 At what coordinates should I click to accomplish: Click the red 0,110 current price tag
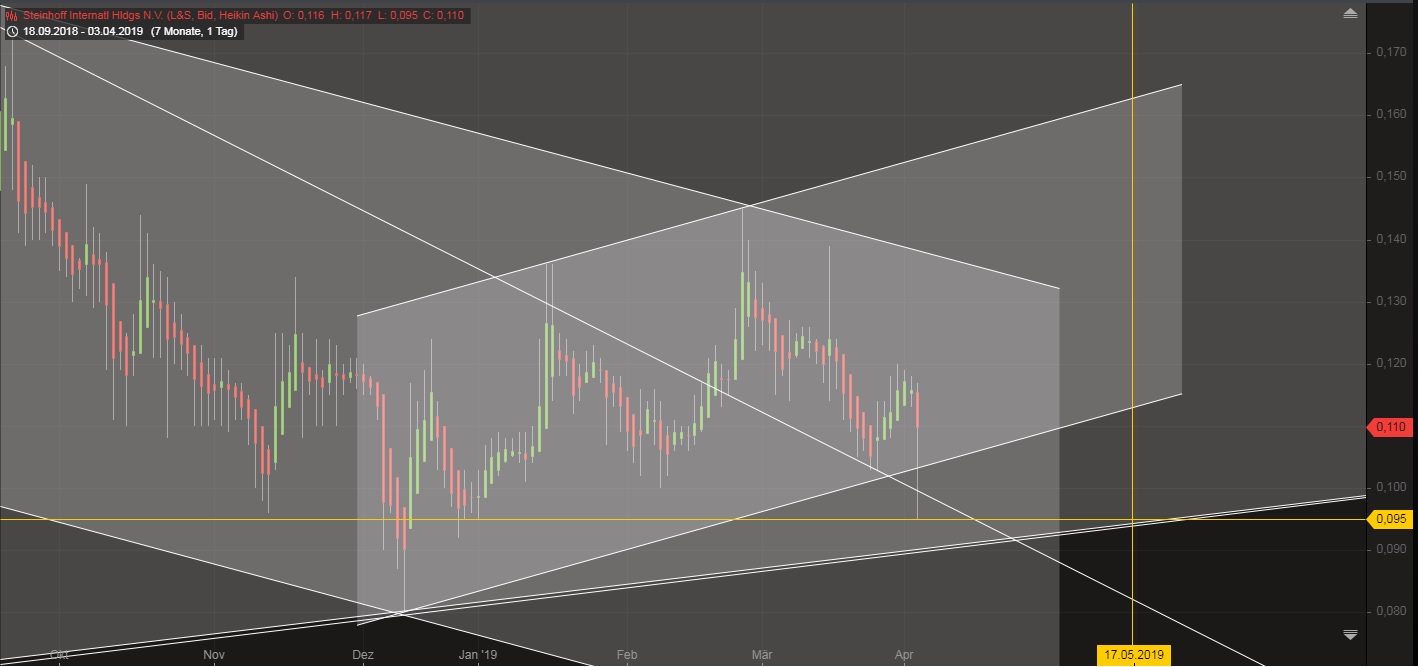(x=1390, y=427)
